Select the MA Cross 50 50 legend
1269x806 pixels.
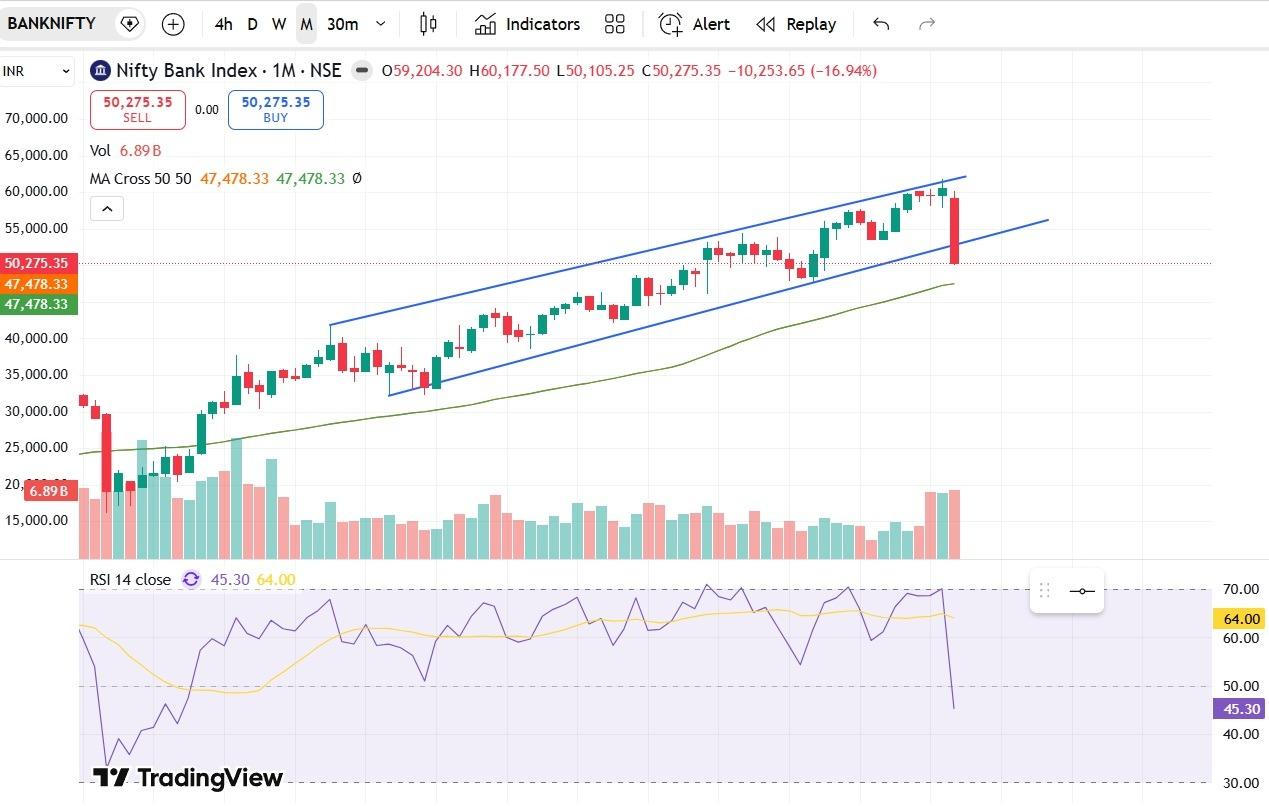click(x=225, y=178)
